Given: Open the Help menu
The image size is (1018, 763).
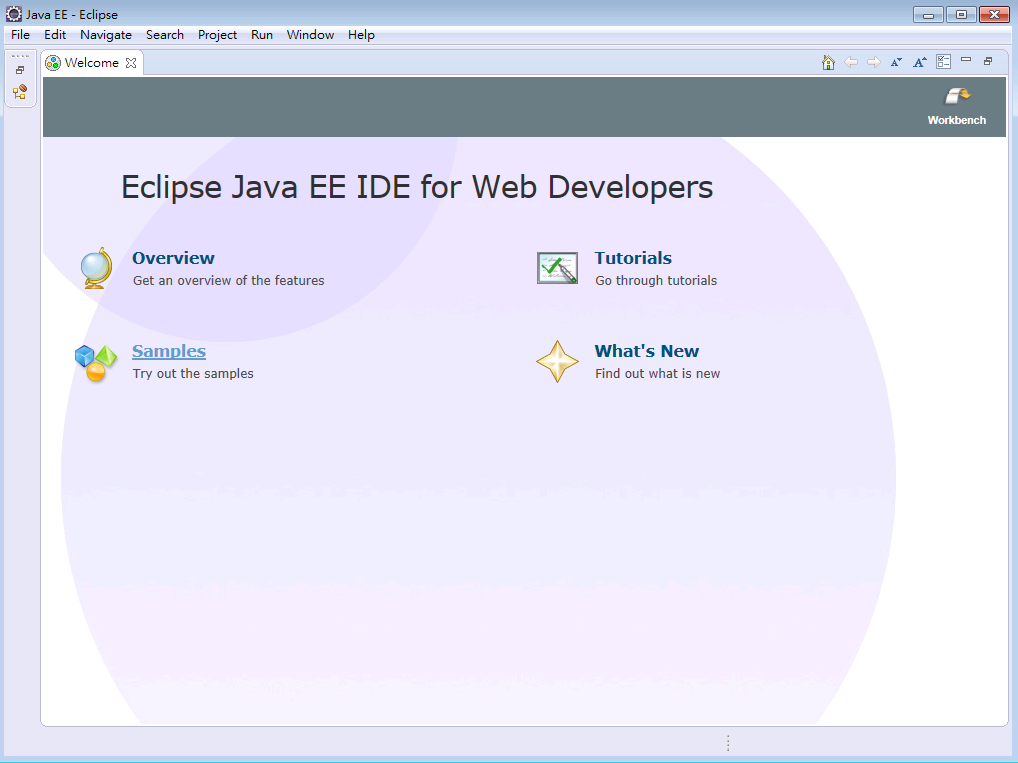Looking at the screenshot, I should tap(361, 35).
